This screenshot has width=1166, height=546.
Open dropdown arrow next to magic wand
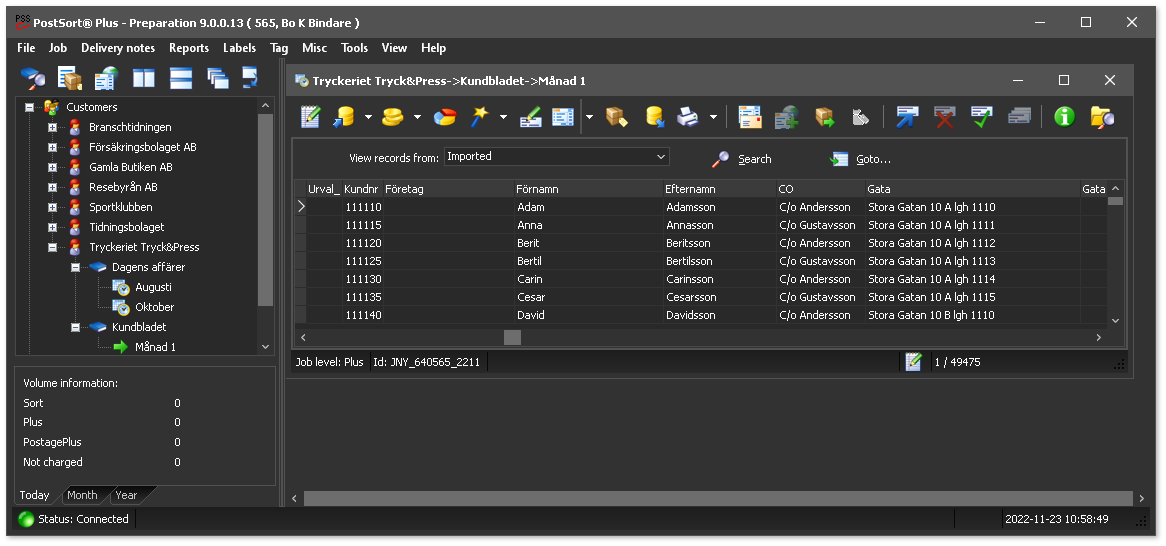point(503,117)
